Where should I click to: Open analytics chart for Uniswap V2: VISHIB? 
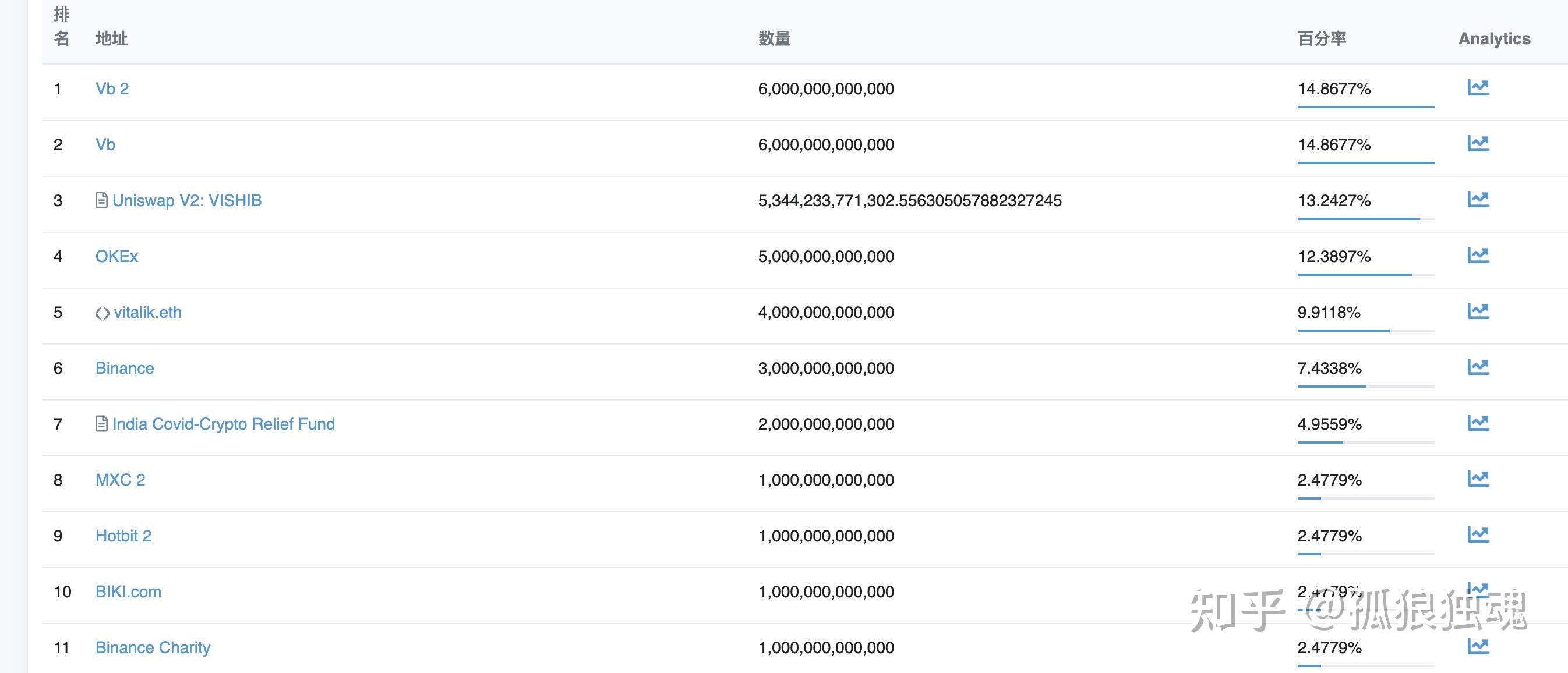coord(1478,200)
